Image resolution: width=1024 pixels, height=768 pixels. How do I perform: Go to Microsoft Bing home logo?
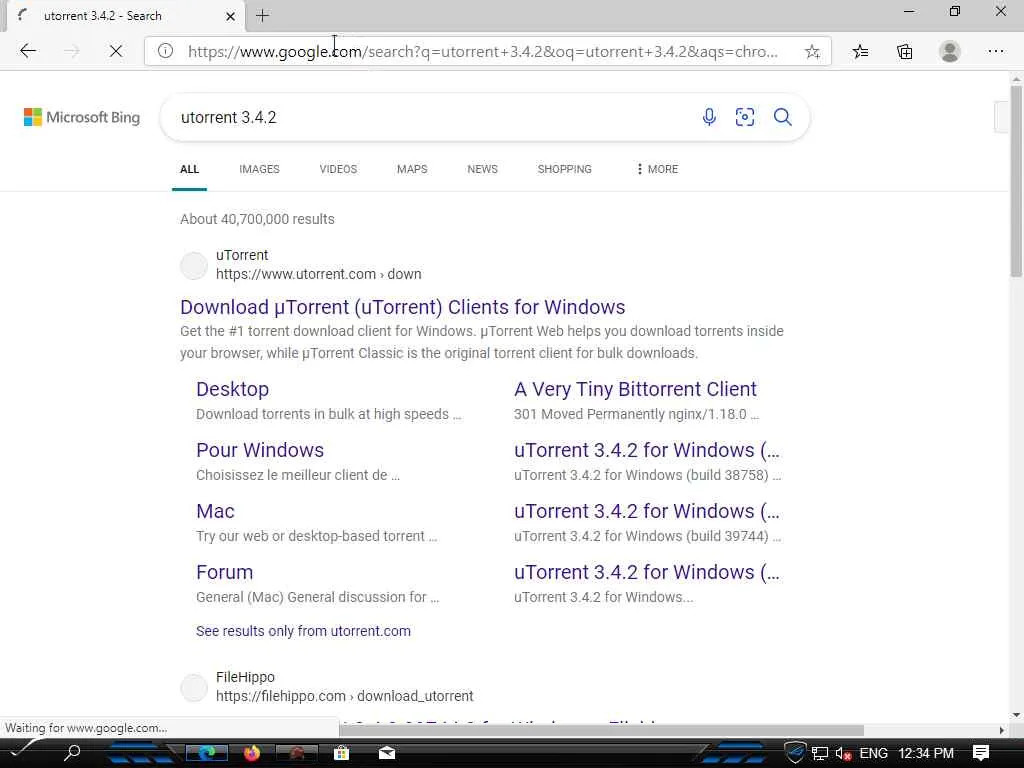click(x=82, y=117)
